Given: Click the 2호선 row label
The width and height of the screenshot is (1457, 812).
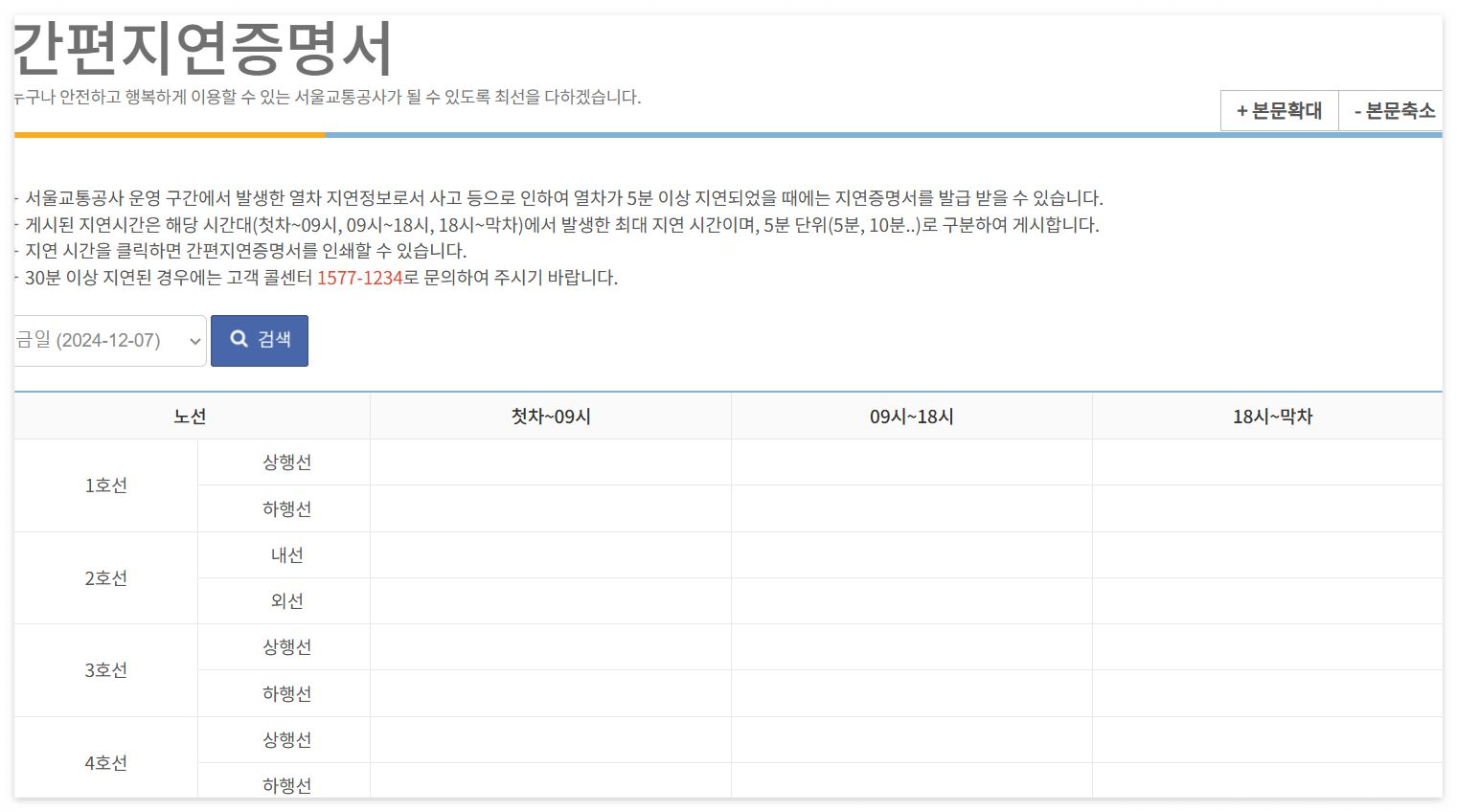Looking at the screenshot, I should [x=106, y=578].
